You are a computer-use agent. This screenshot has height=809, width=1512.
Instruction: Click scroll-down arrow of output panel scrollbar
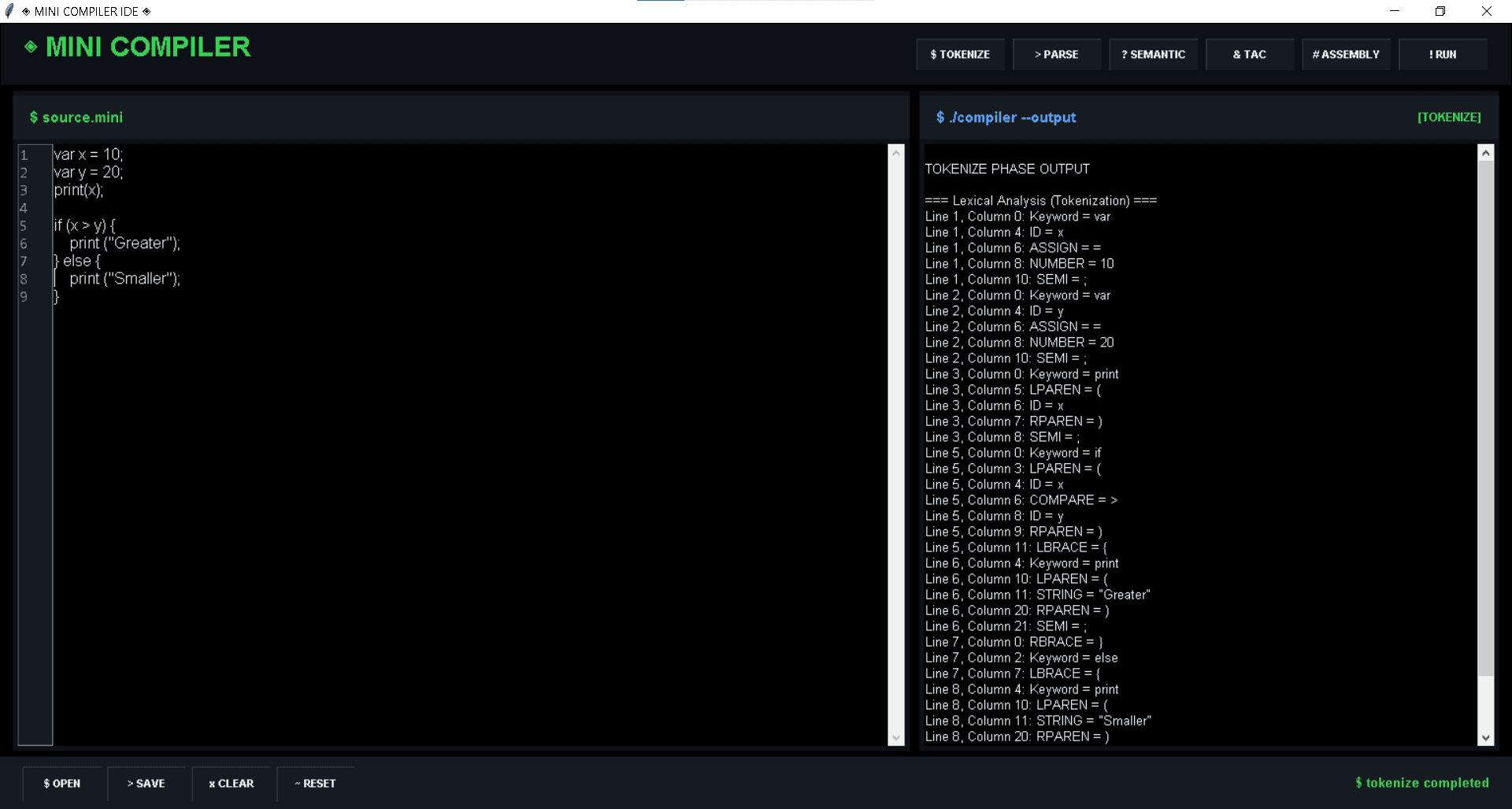click(1486, 738)
